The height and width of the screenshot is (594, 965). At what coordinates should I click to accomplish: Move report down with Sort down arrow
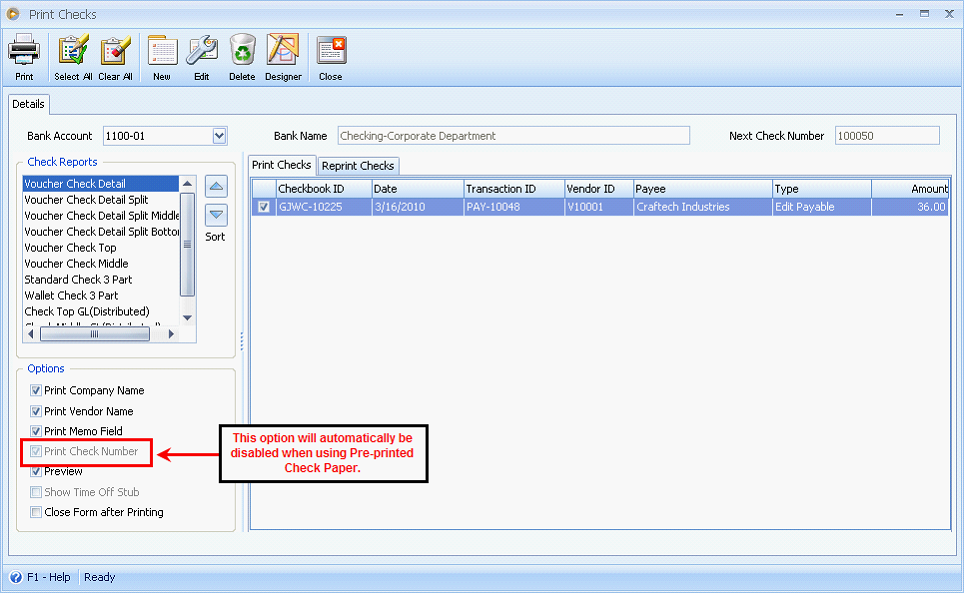coord(216,214)
